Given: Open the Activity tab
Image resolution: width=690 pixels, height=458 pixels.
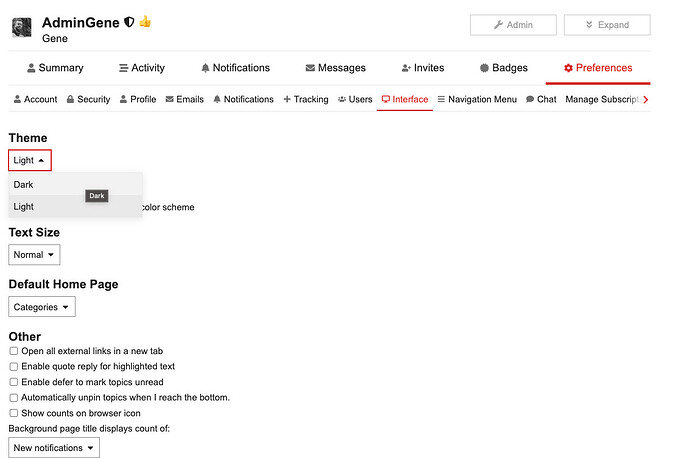Looking at the screenshot, I should click(142, 68).
